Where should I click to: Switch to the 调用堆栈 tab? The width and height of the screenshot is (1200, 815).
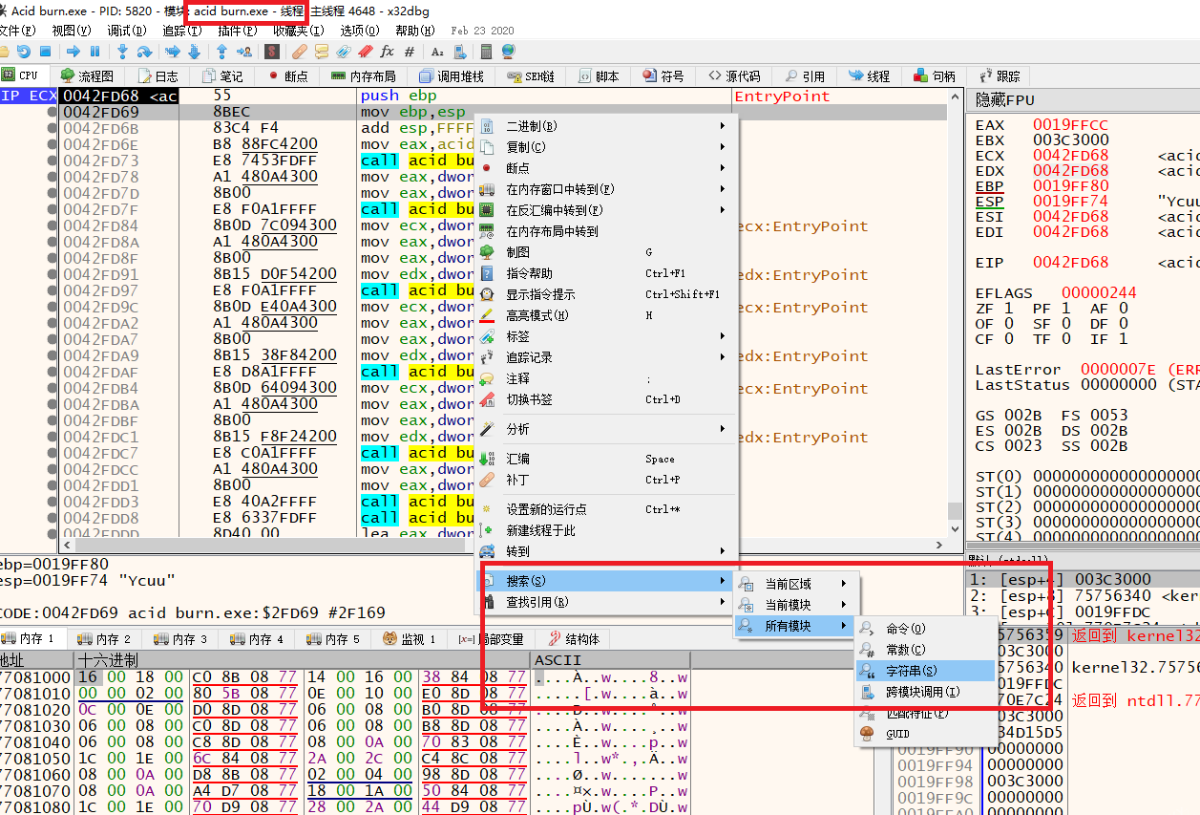coord(450,76)
